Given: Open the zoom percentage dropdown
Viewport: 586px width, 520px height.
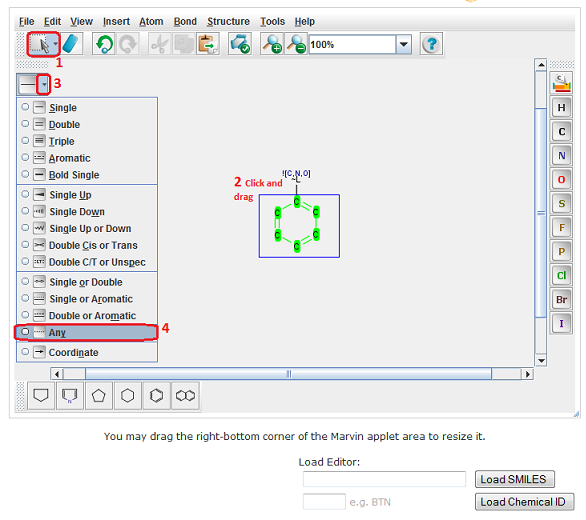Looking at the screenshot, I should (x=404, y=44).
